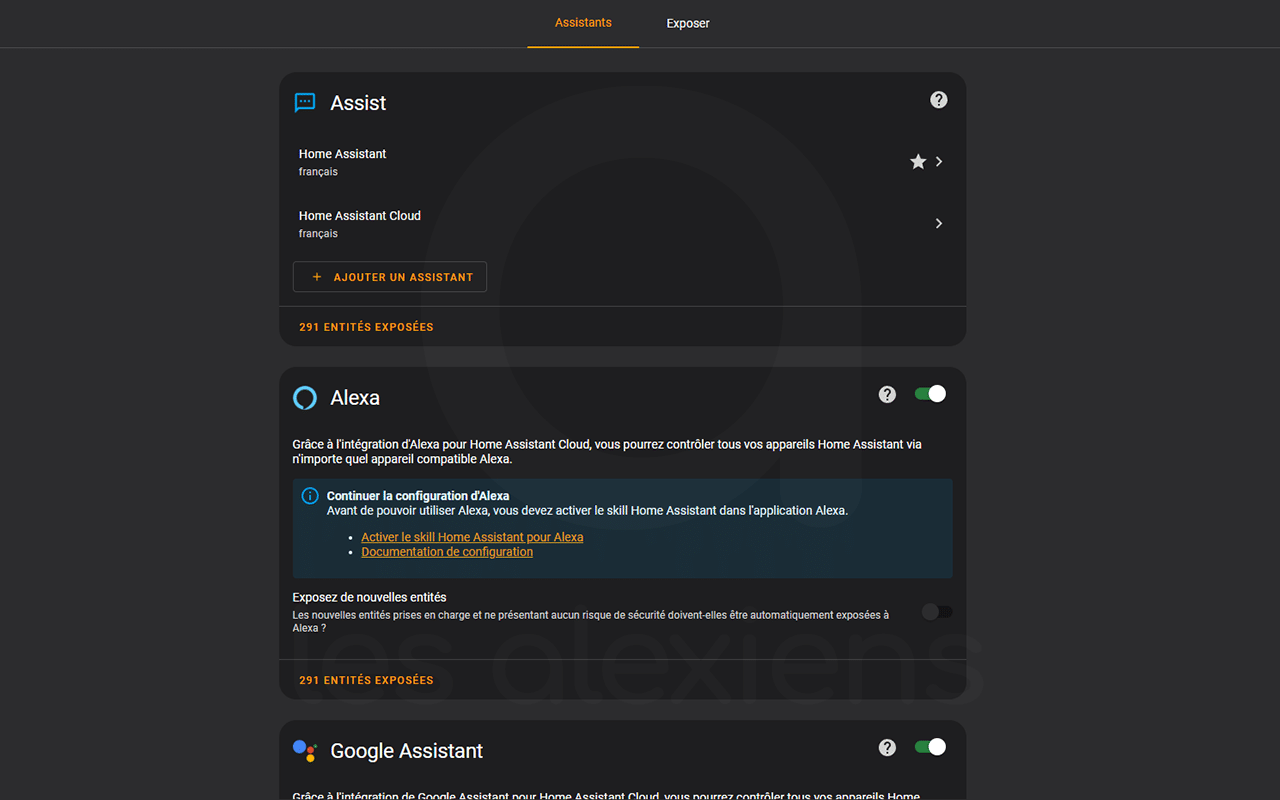This screenshot has width=1280, height=800.
Task: Open Documentation de configuration link
Action: click(x=447, y=552)
